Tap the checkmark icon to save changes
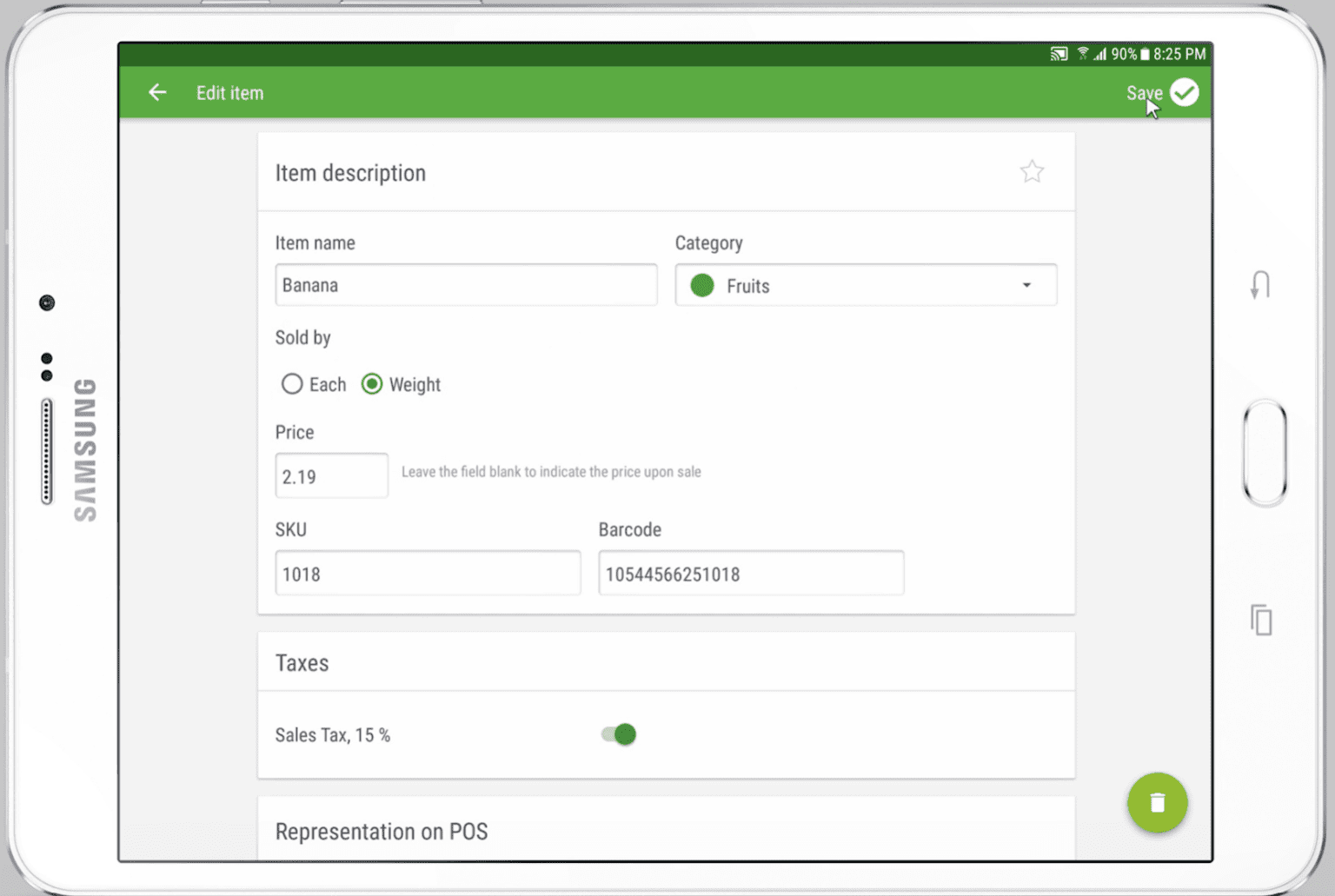This screenshot has width=1335, height=896. (x=1185, y=90)
